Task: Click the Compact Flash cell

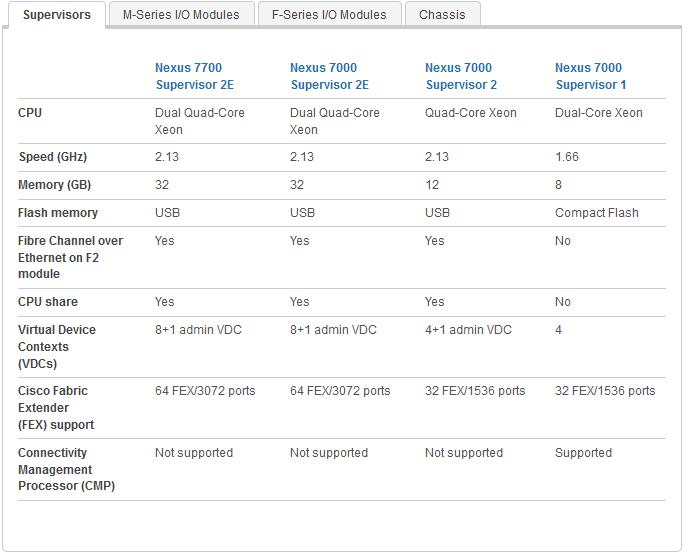Action: click(x=597, y=213)
